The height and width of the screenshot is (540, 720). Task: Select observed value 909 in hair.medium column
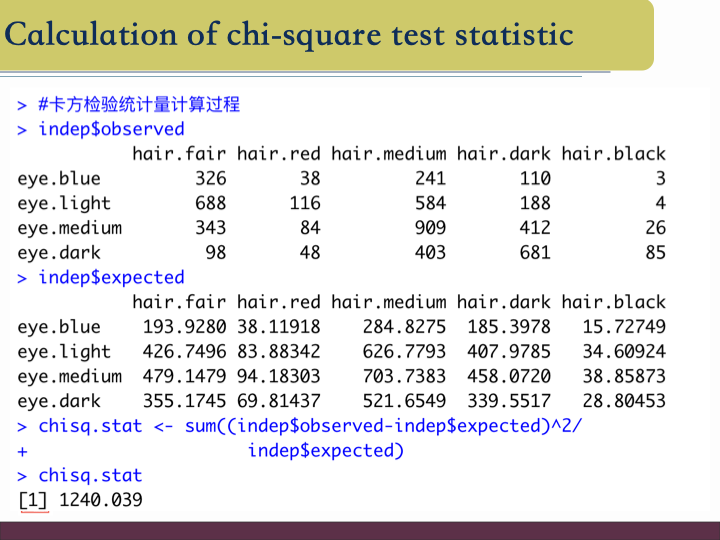pos(429,228)
